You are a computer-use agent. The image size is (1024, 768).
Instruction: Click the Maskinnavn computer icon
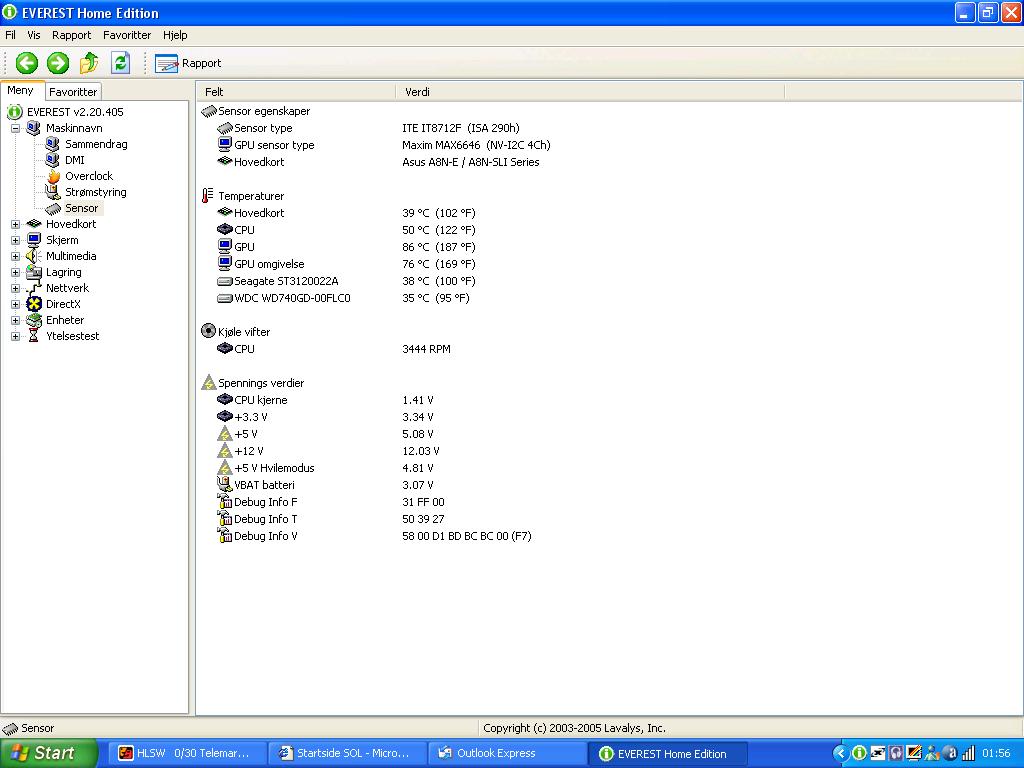tap(34, 128)
